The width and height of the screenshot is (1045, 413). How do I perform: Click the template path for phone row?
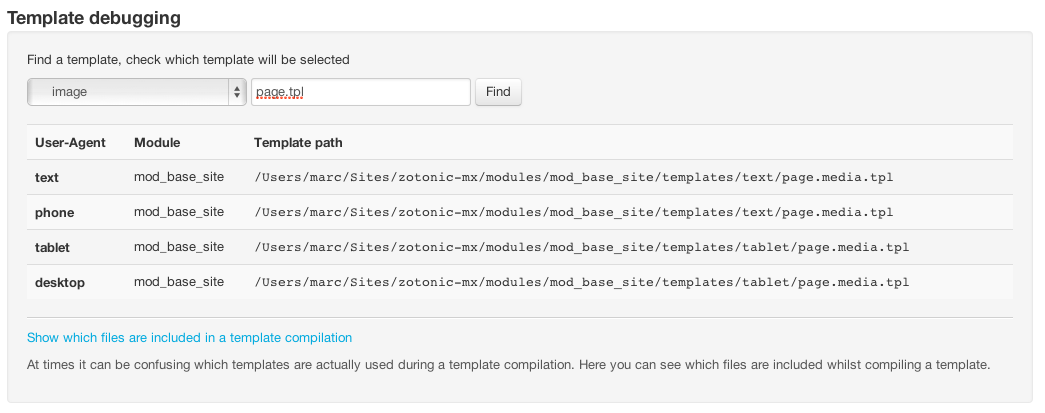[574, 213]
